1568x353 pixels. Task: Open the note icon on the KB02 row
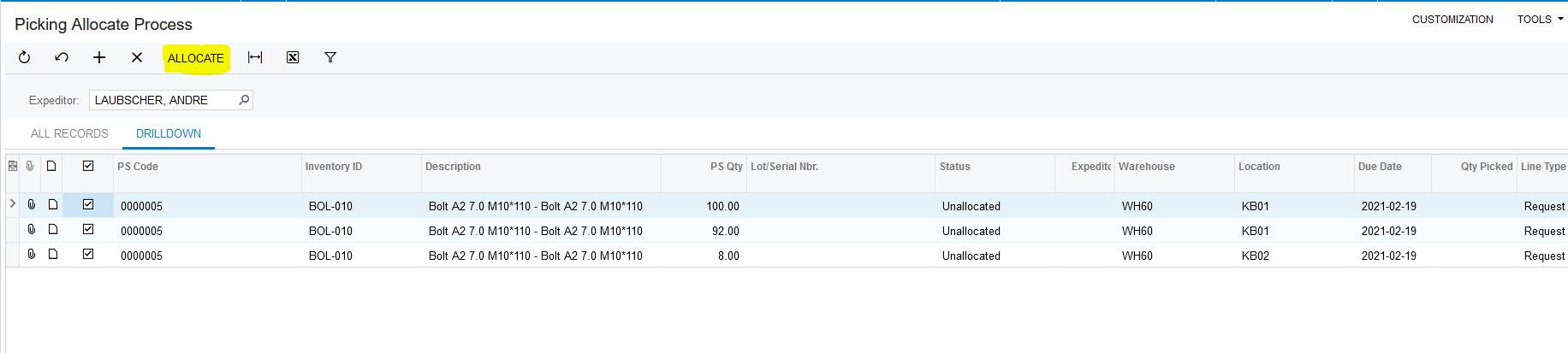click(x=53, y=254)
